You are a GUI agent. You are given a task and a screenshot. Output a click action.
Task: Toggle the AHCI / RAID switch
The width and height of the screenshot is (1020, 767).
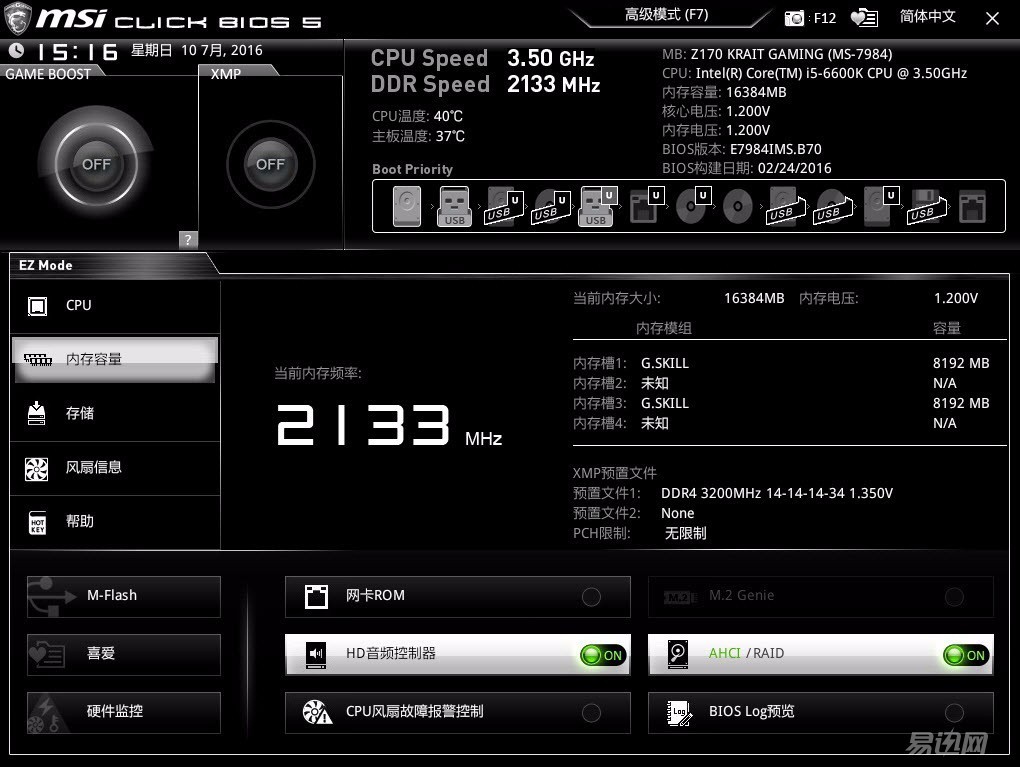[966, 655]
